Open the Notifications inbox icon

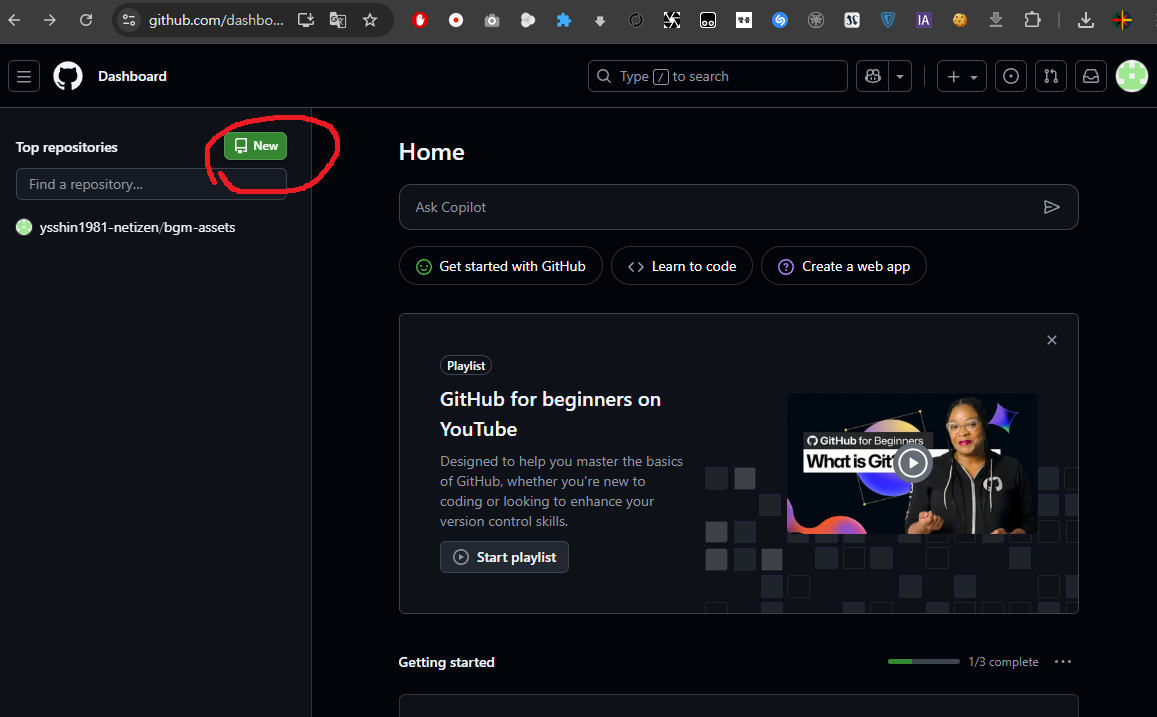1091,76
